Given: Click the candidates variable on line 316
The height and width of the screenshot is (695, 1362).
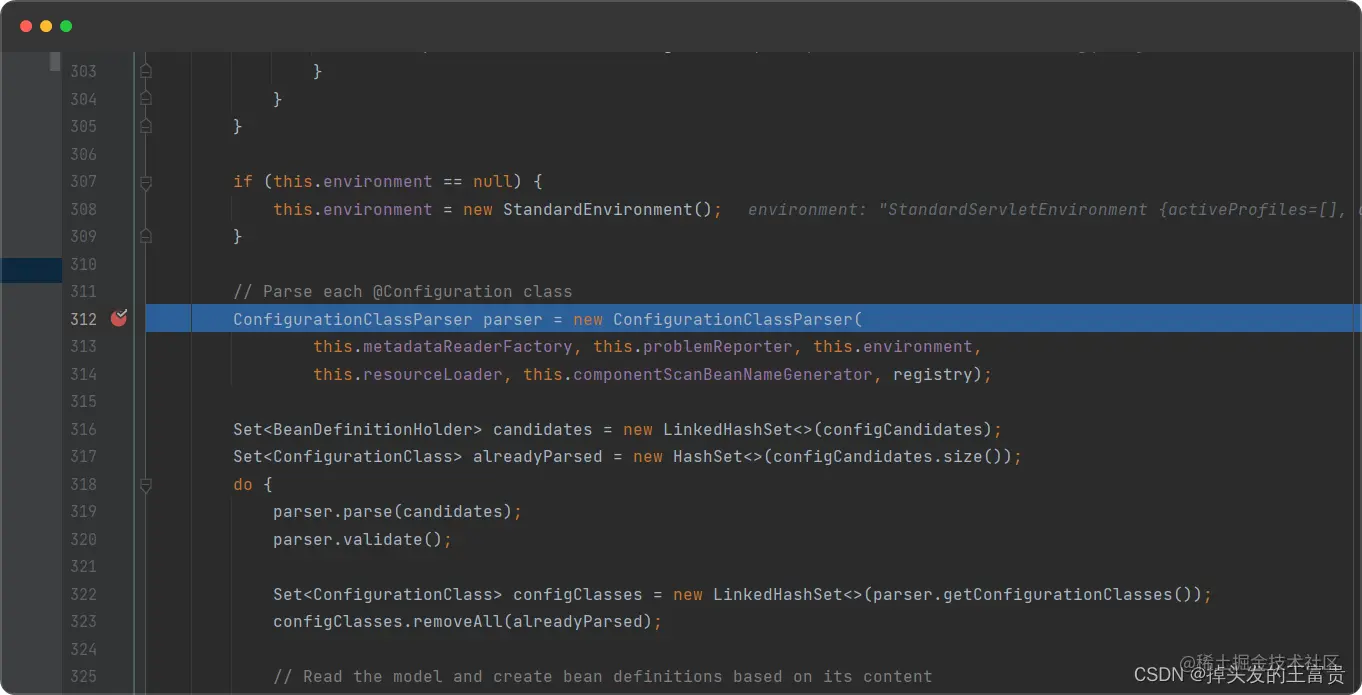Looking at the screenshot, I should pyautogui.click(x=543, y=429).
